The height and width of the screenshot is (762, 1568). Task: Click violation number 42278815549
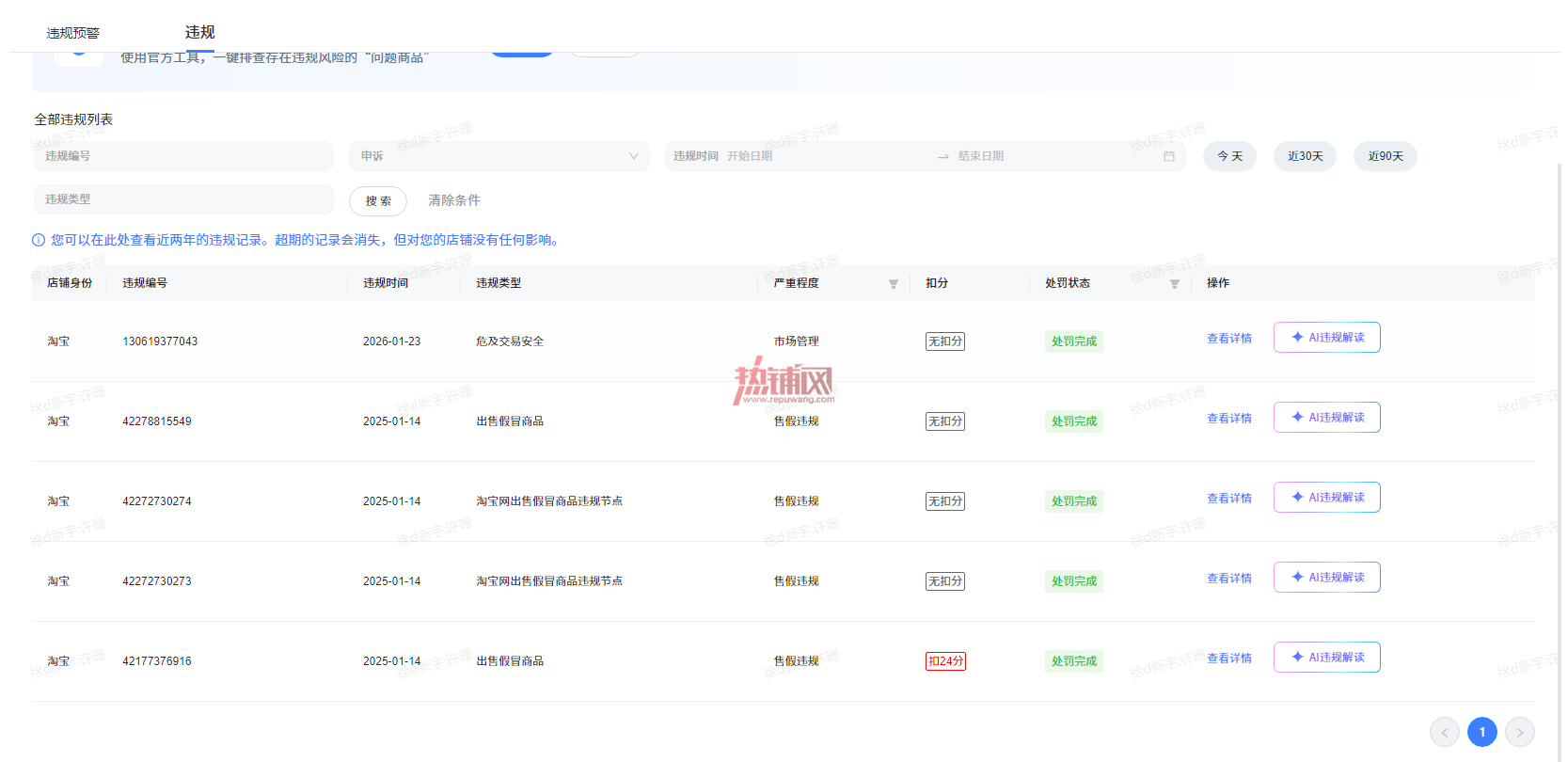pyautogui.click(x=157, y=421)
